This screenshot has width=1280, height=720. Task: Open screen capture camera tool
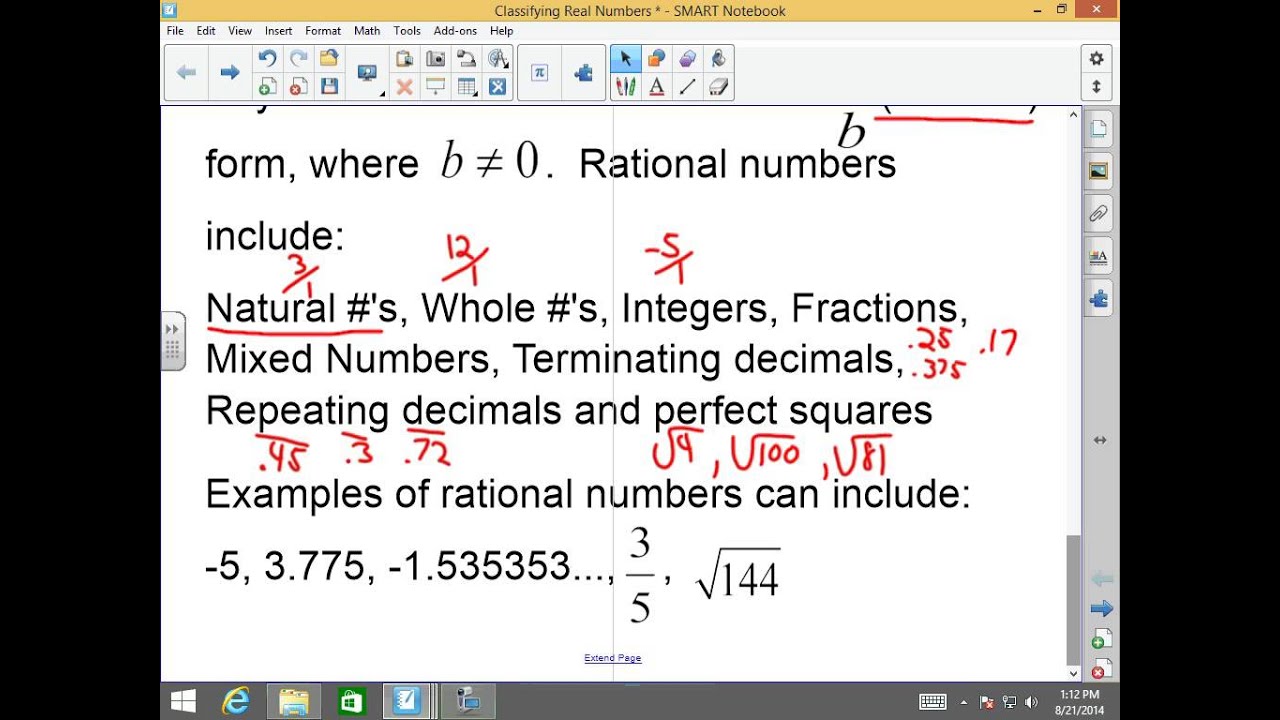pos(435,59)
